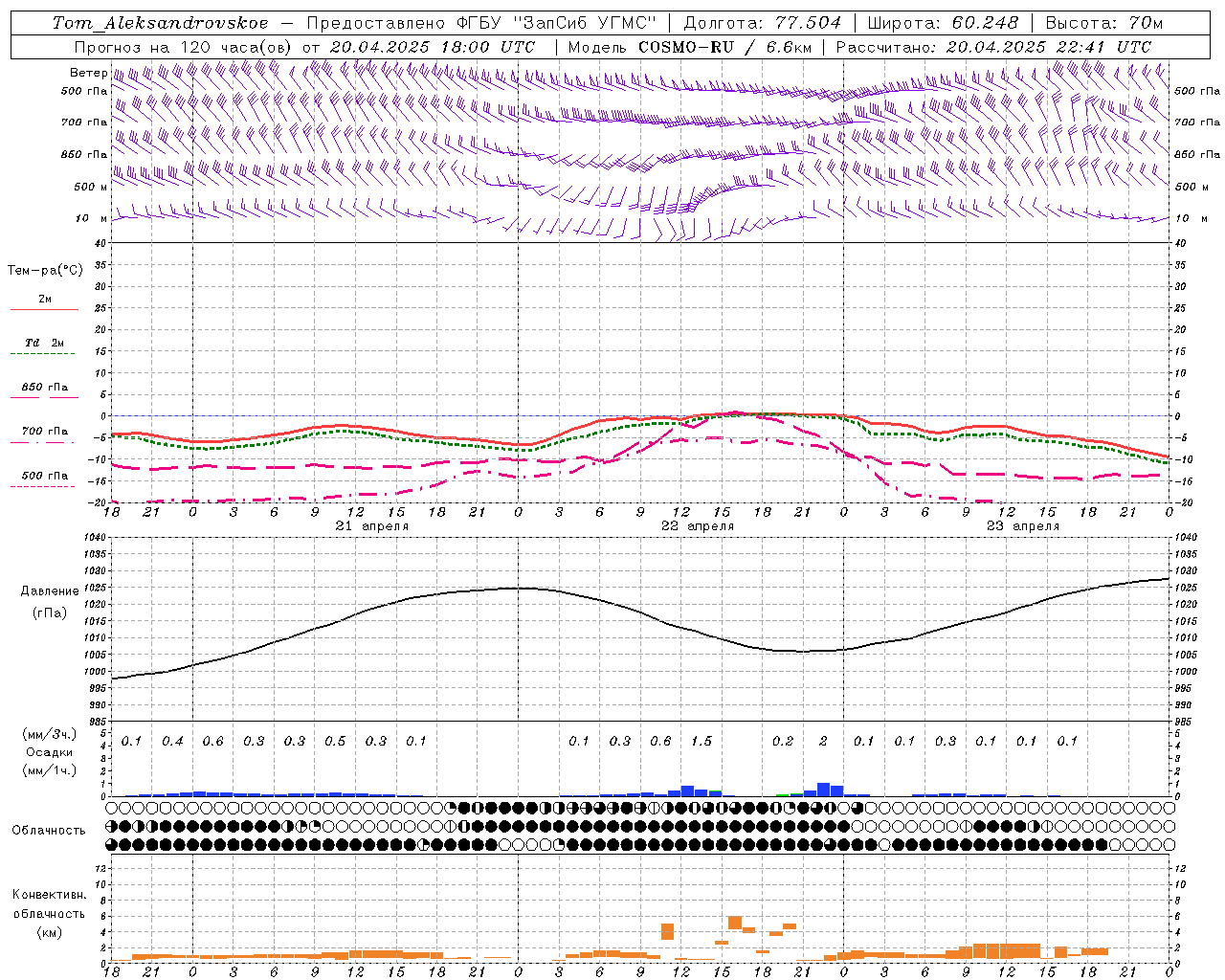Click the Осадки precipitation label

click(x=50, y=752)
